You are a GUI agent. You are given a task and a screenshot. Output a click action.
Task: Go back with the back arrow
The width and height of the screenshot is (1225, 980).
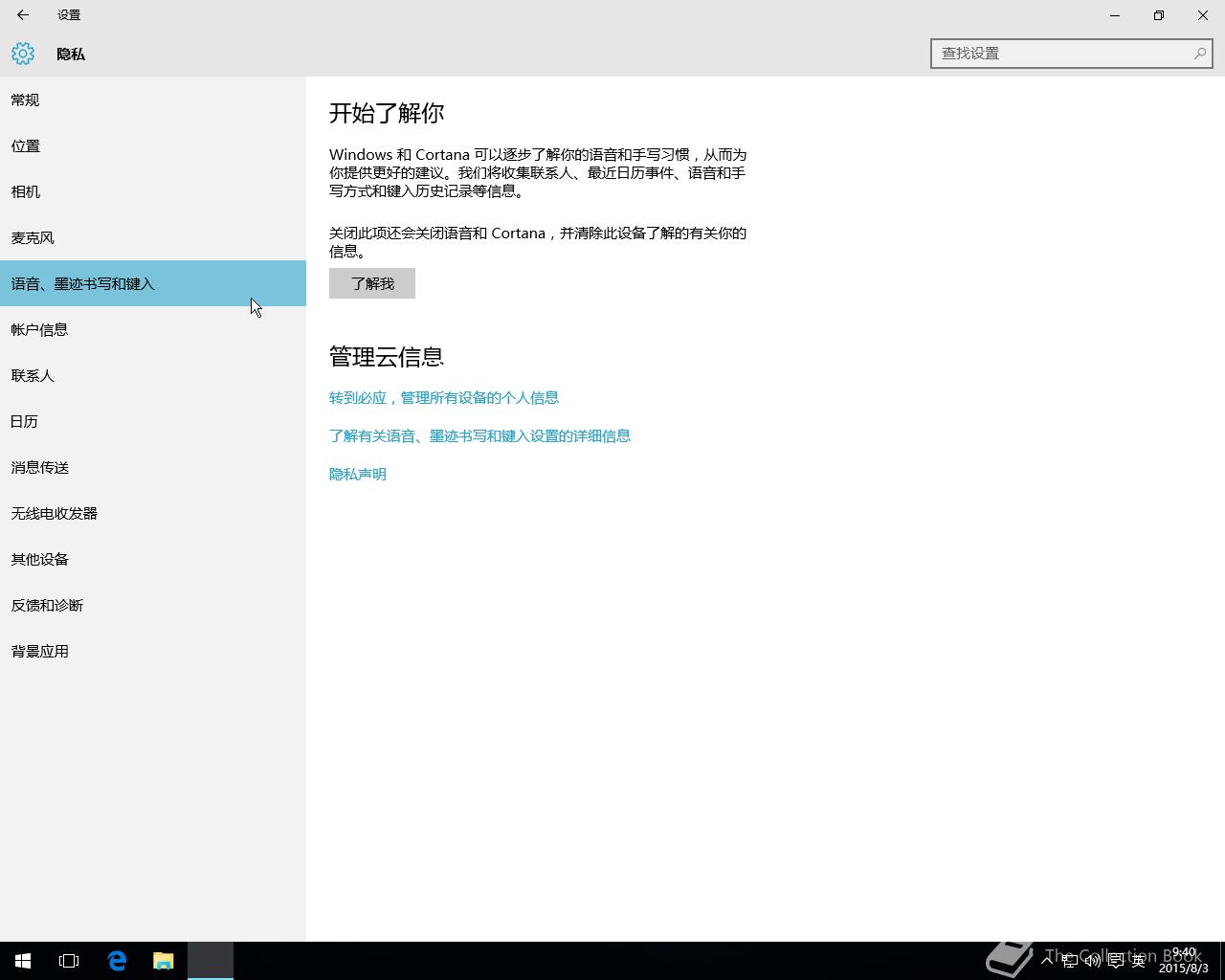(x=22, y=15)
